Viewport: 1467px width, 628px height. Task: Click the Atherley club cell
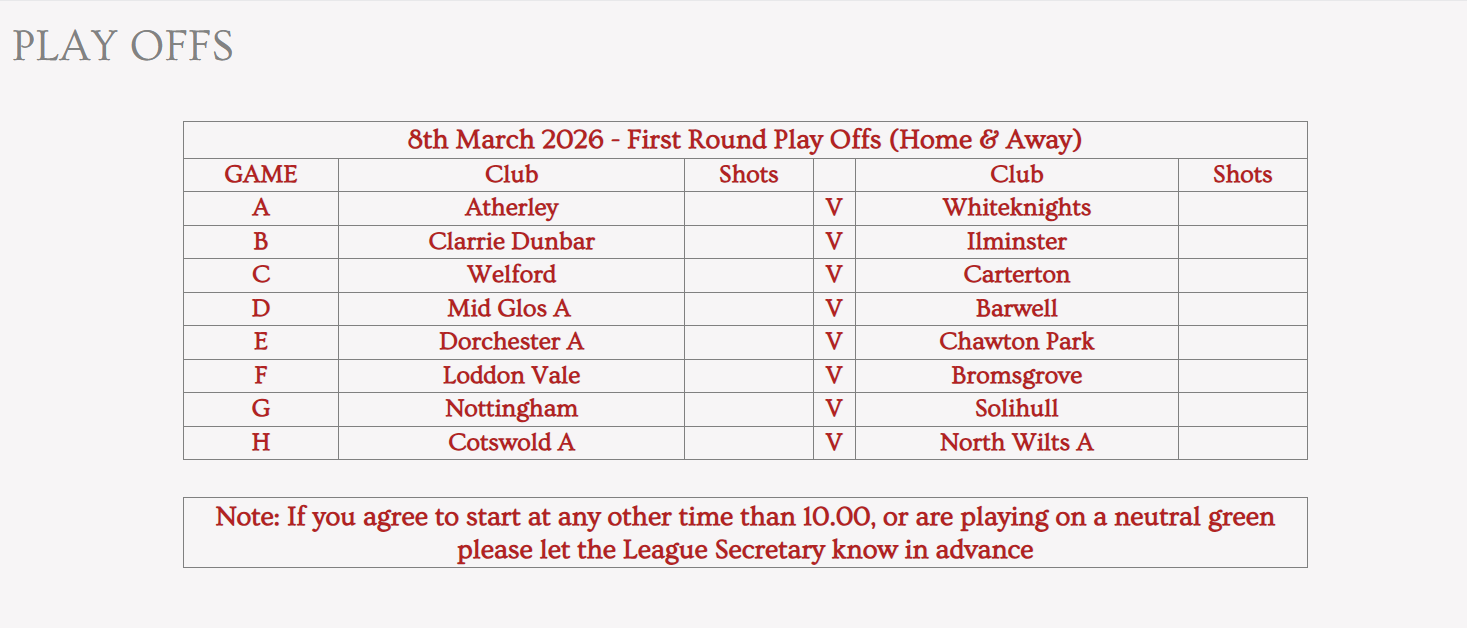pos(512,208)
